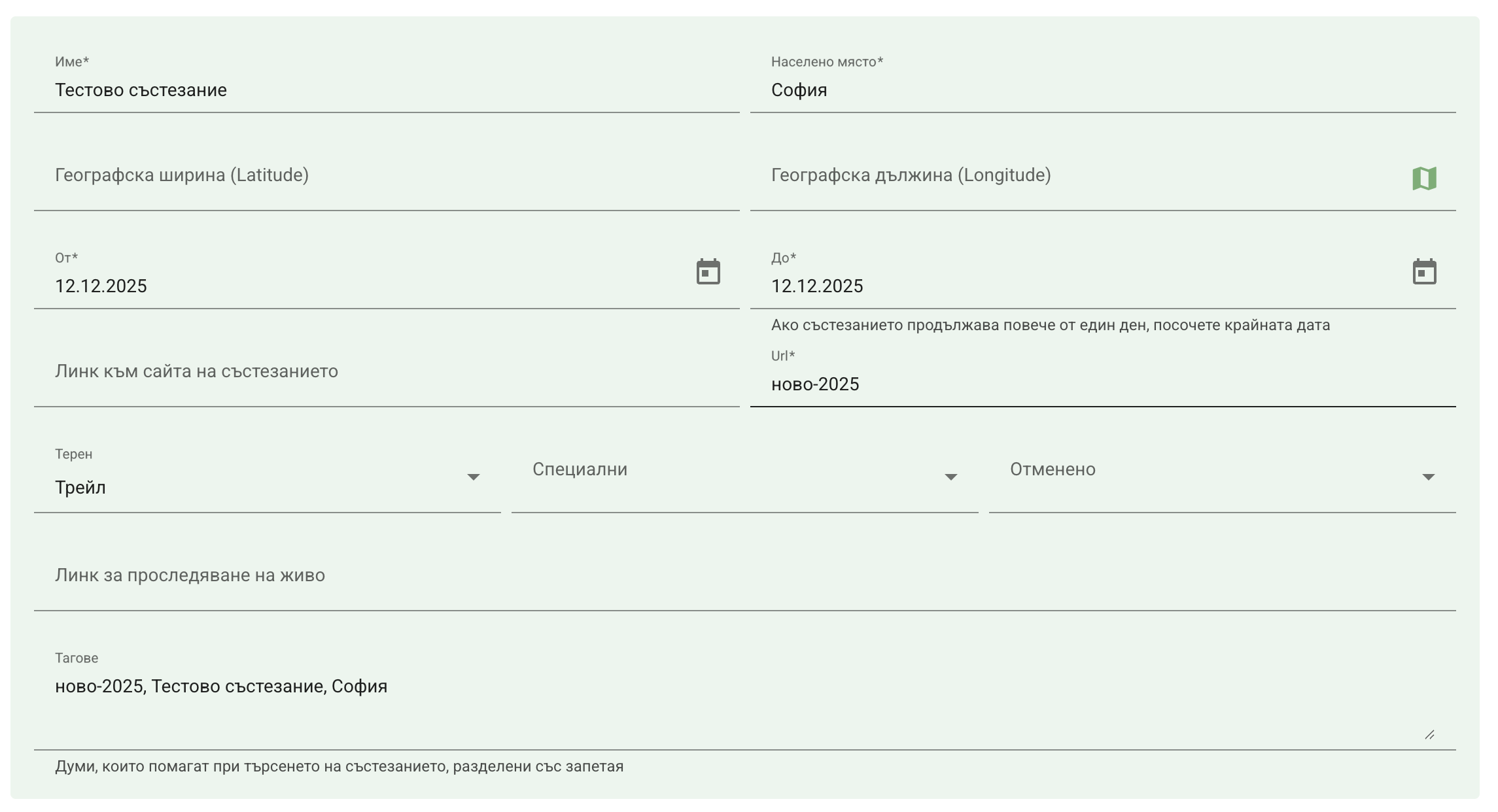Open the calendar picker for the От date
Screen dimensions: 1498x812
coord(708,272)
